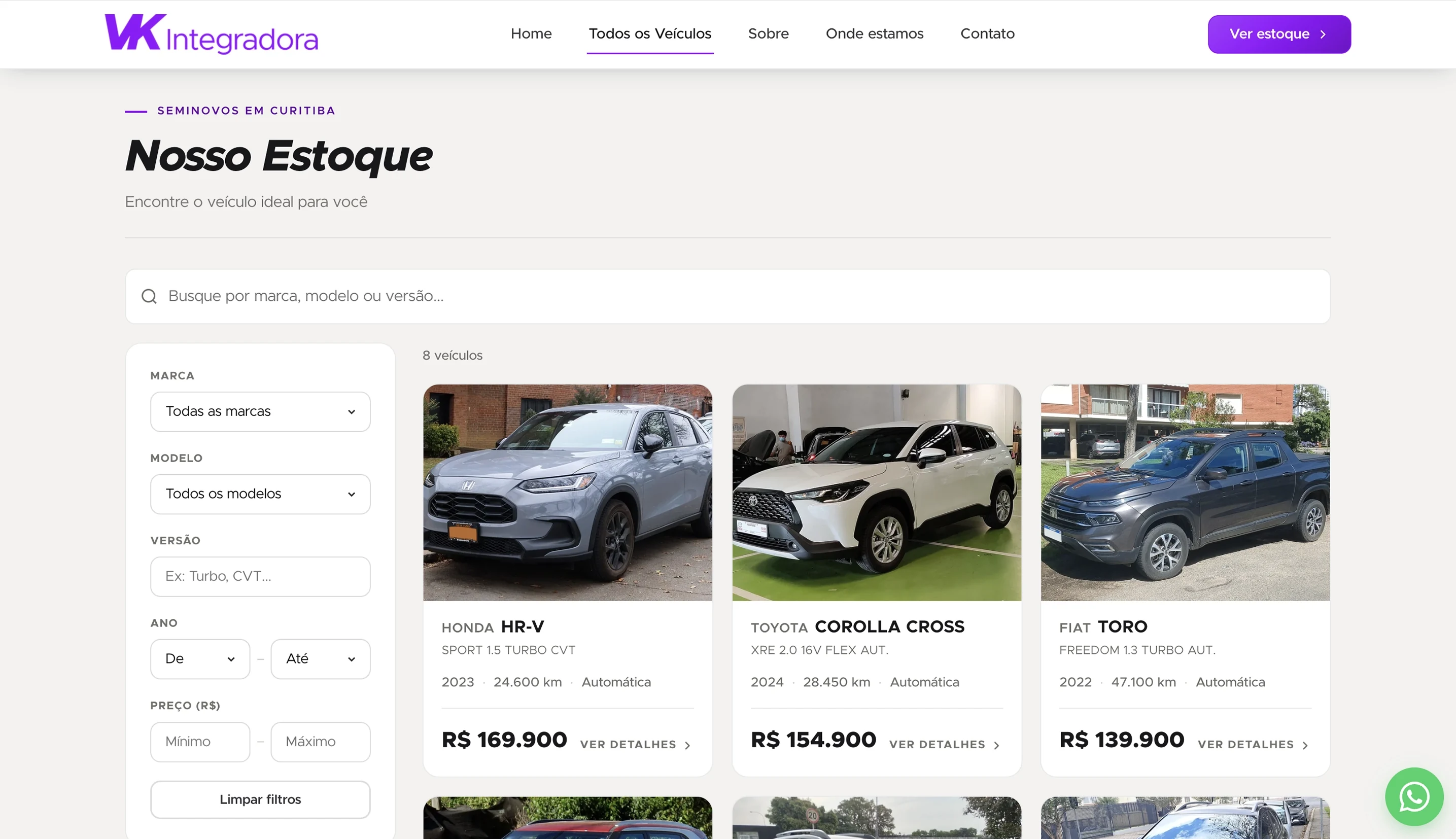The height and width of the screenshot is (839, 1456).
Task: Click the COROLLA CROSS card title
Action: 889,626
